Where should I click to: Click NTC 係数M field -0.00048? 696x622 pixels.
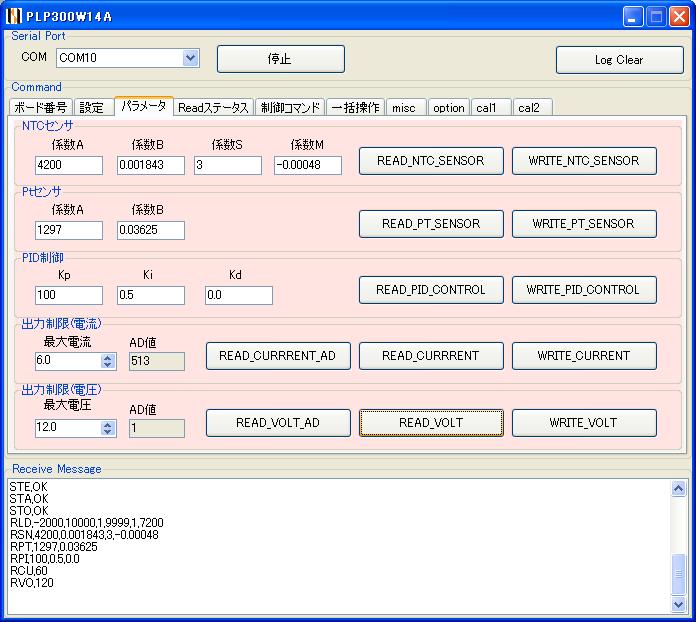(x=308, y=165)
